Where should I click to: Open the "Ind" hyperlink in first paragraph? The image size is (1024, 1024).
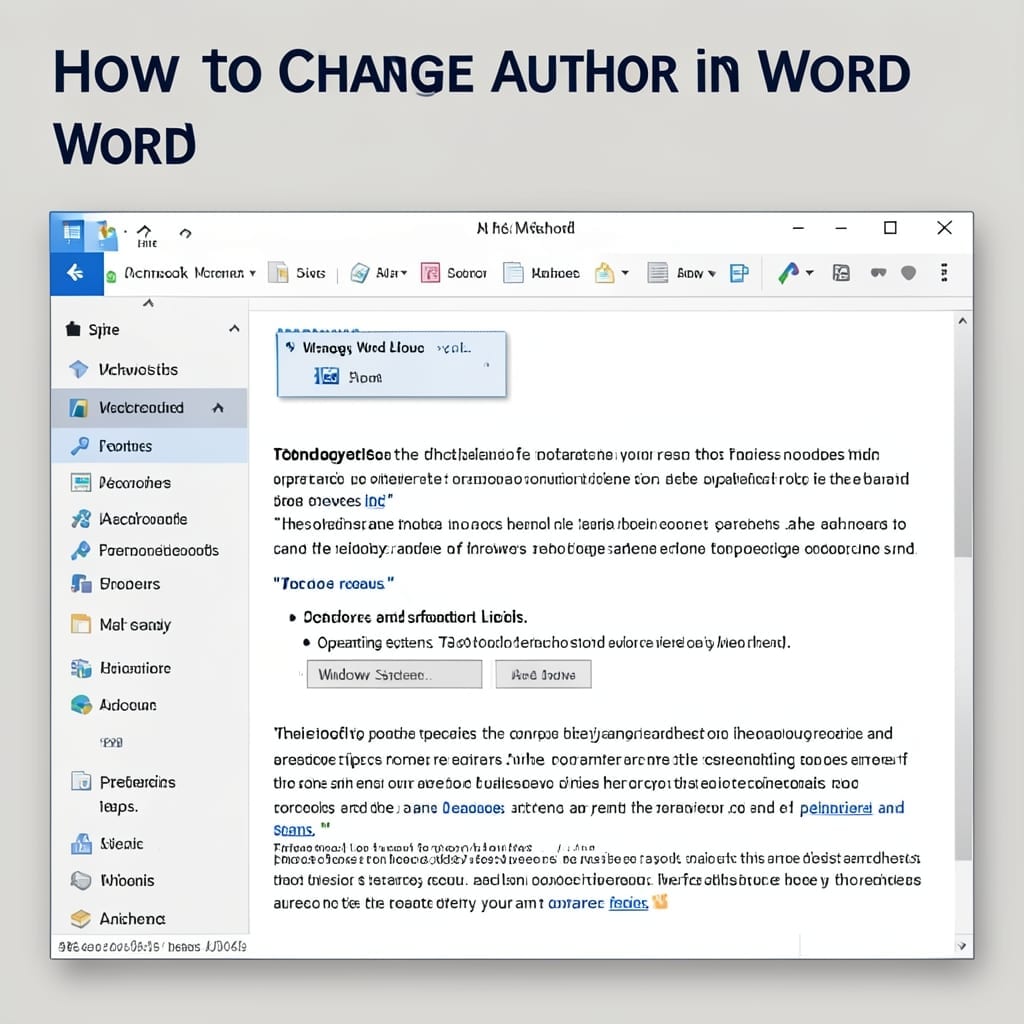click(x=375, y=501)
